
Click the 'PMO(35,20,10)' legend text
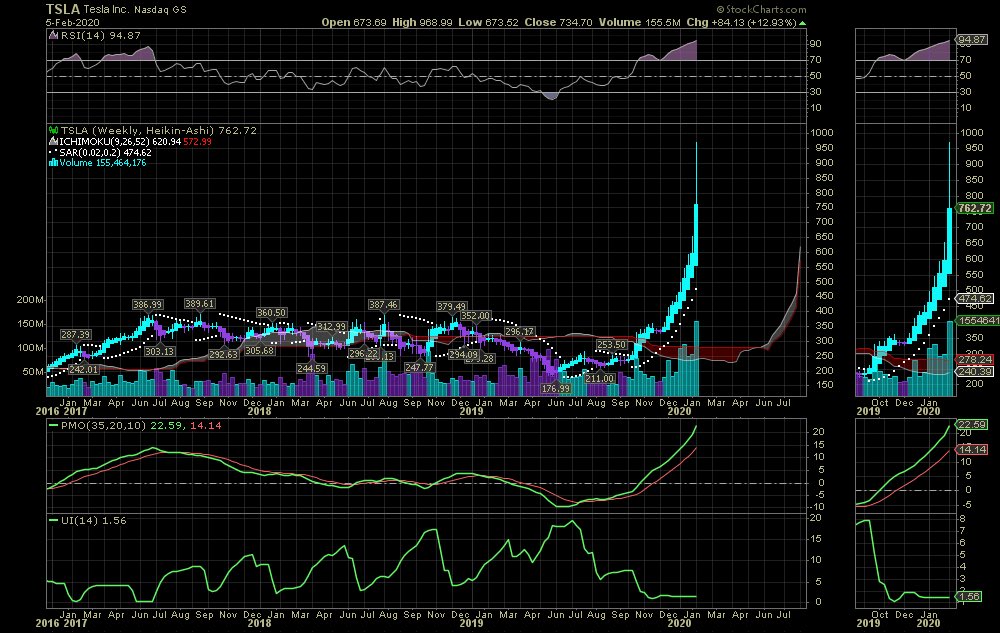point(104,425)
